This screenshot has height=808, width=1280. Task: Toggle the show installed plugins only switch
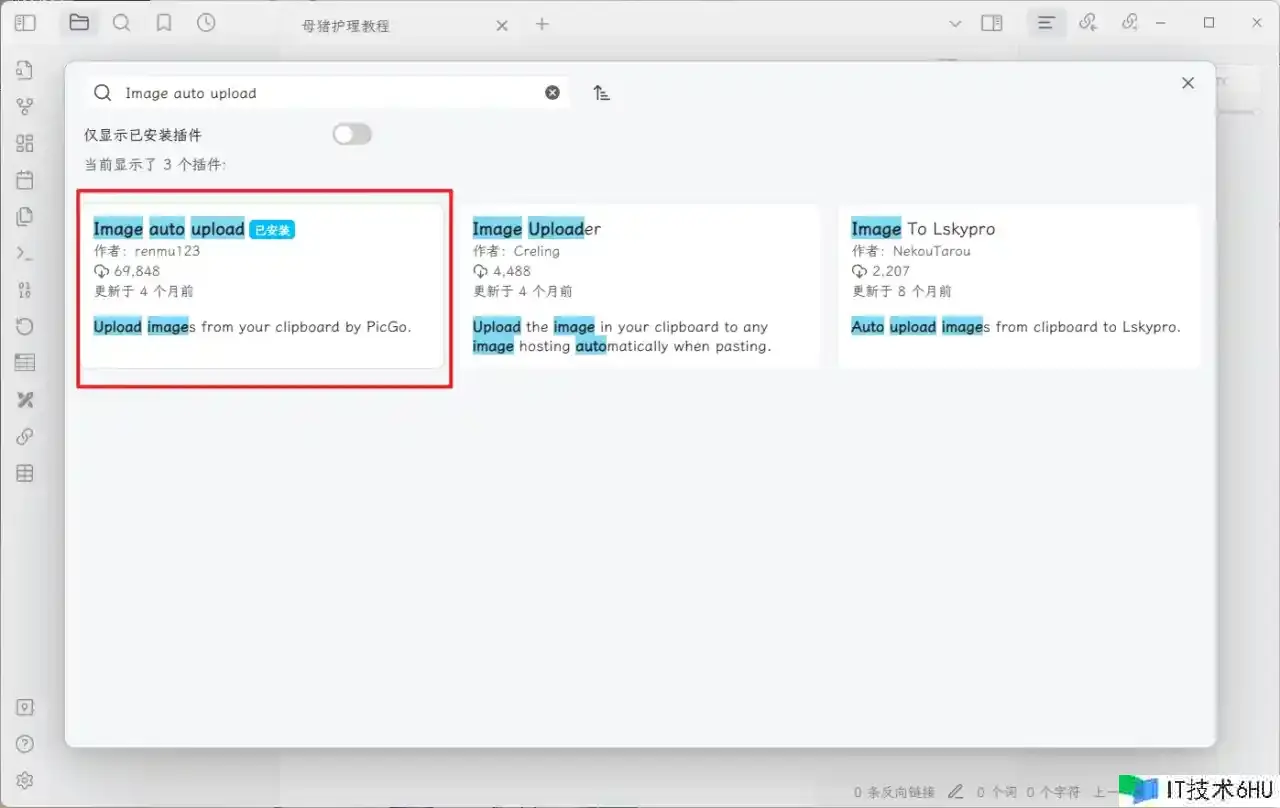tap(352, 134)
